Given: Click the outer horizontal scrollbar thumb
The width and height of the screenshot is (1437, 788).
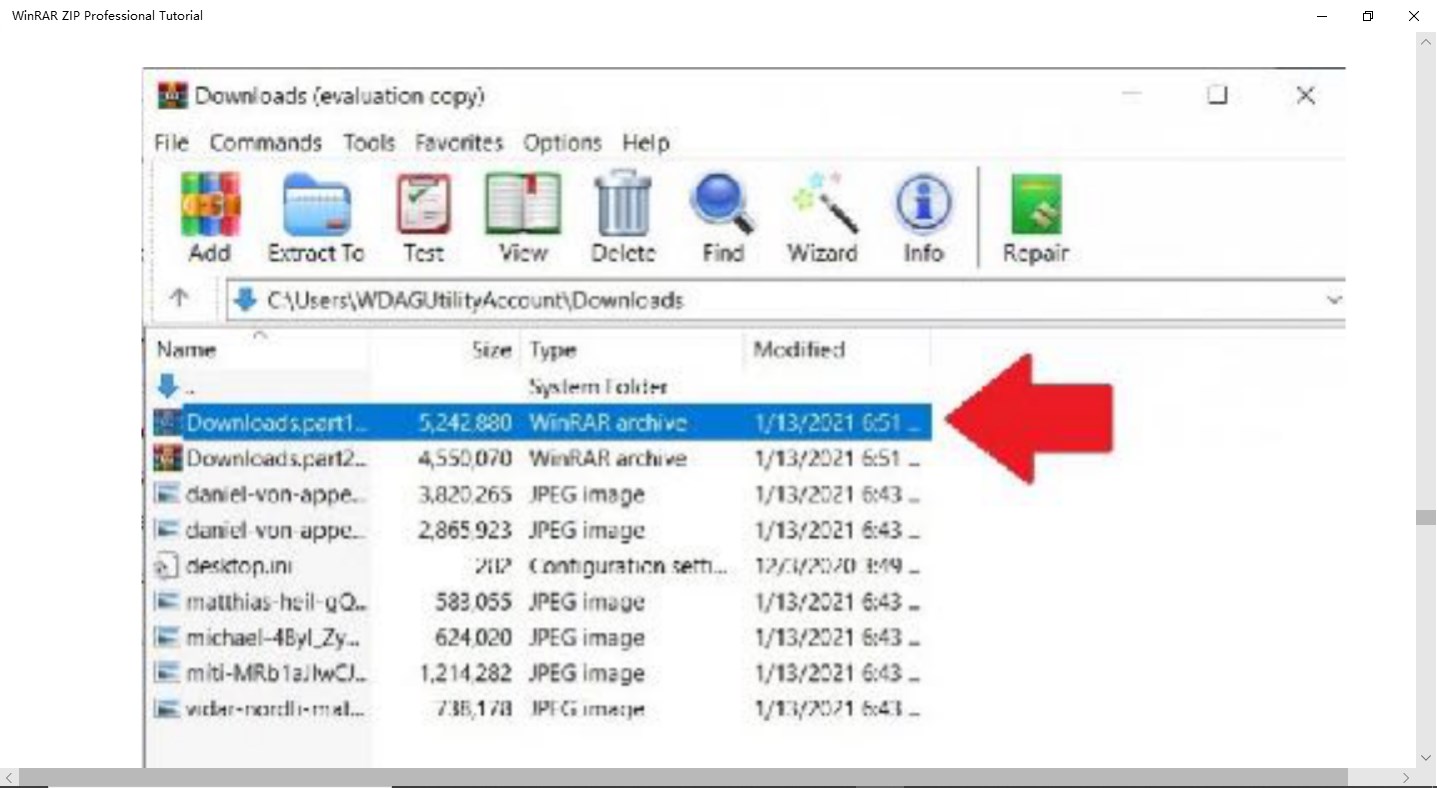Looking at the screenshot, I should click(683, 777).
